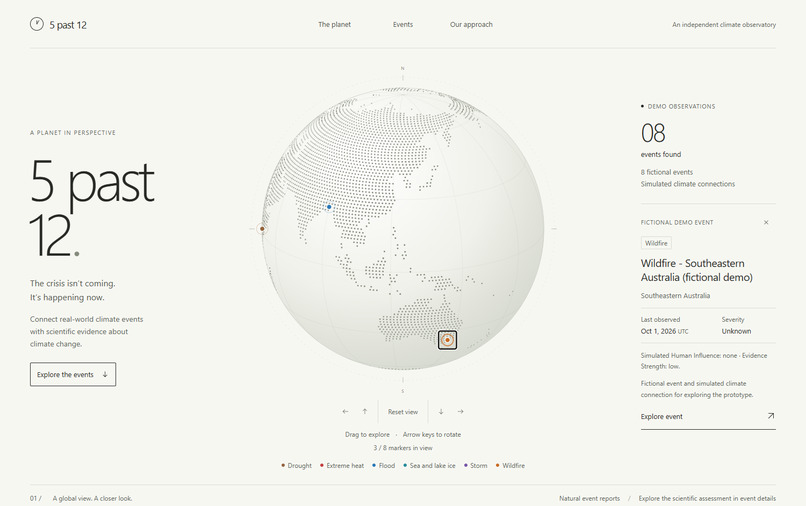Open Our approach navigation item

click(x=471, y=24)
